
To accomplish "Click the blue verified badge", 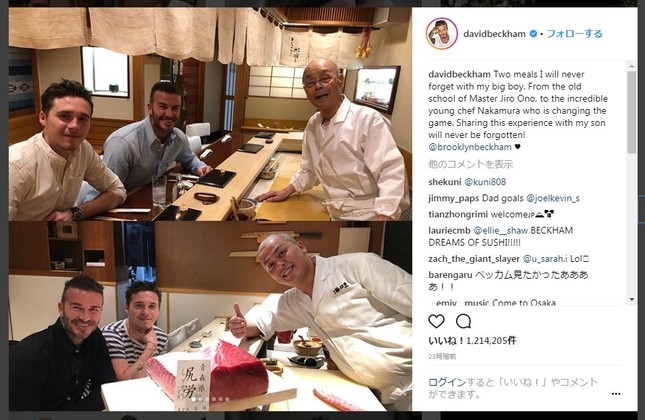I will coord(533,34).
